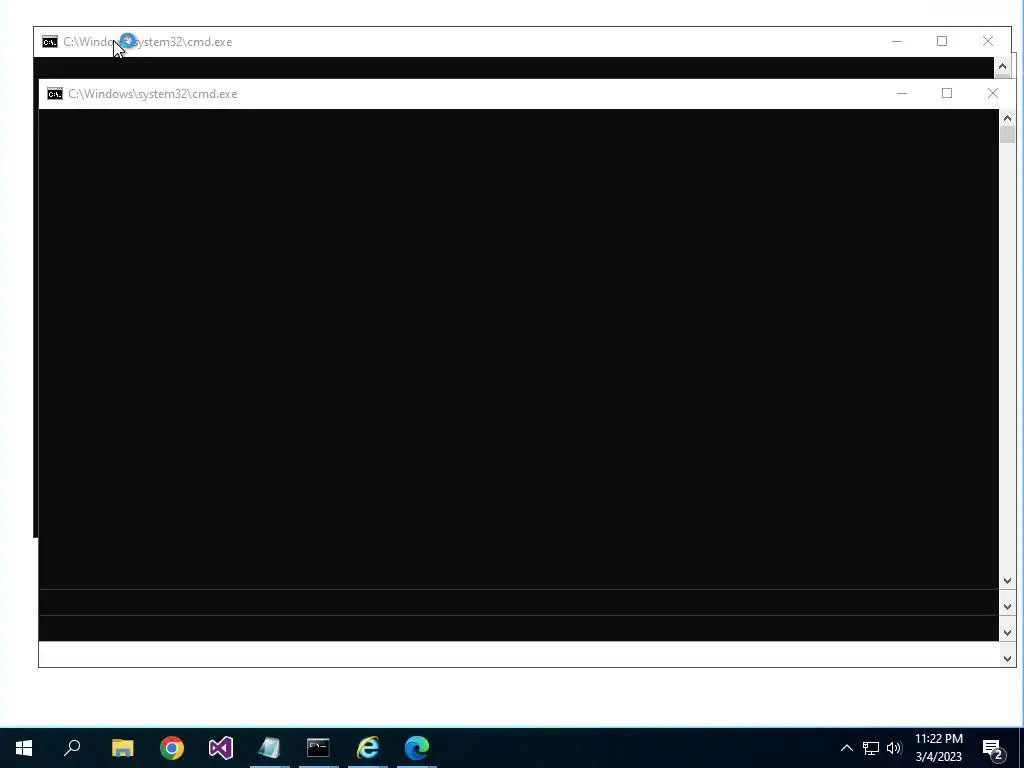This screenshot has height=768, width=1024.
Task: Show hidden system tray icons
Action: pos(846,748)
